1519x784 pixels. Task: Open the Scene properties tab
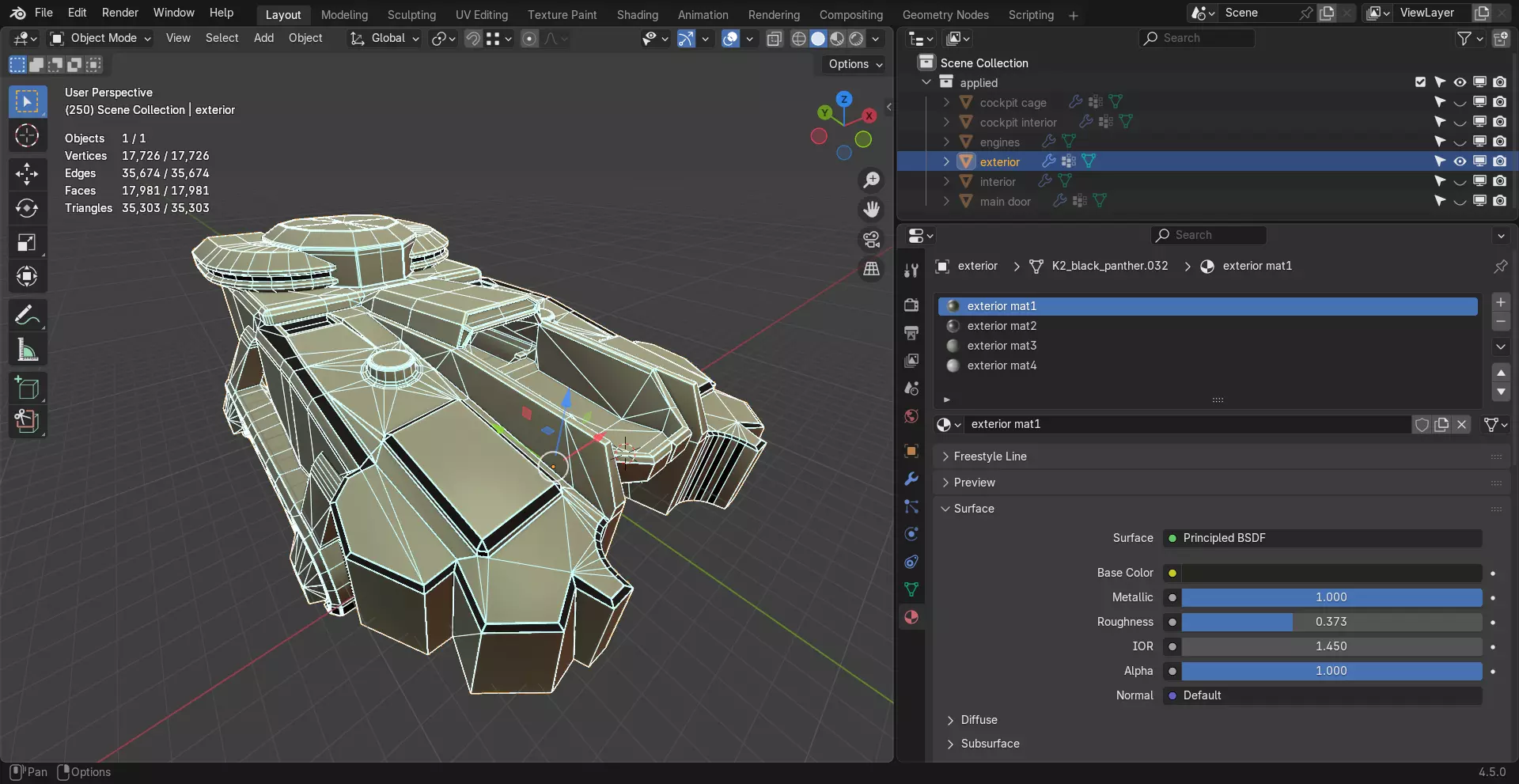tap(911, 388)
